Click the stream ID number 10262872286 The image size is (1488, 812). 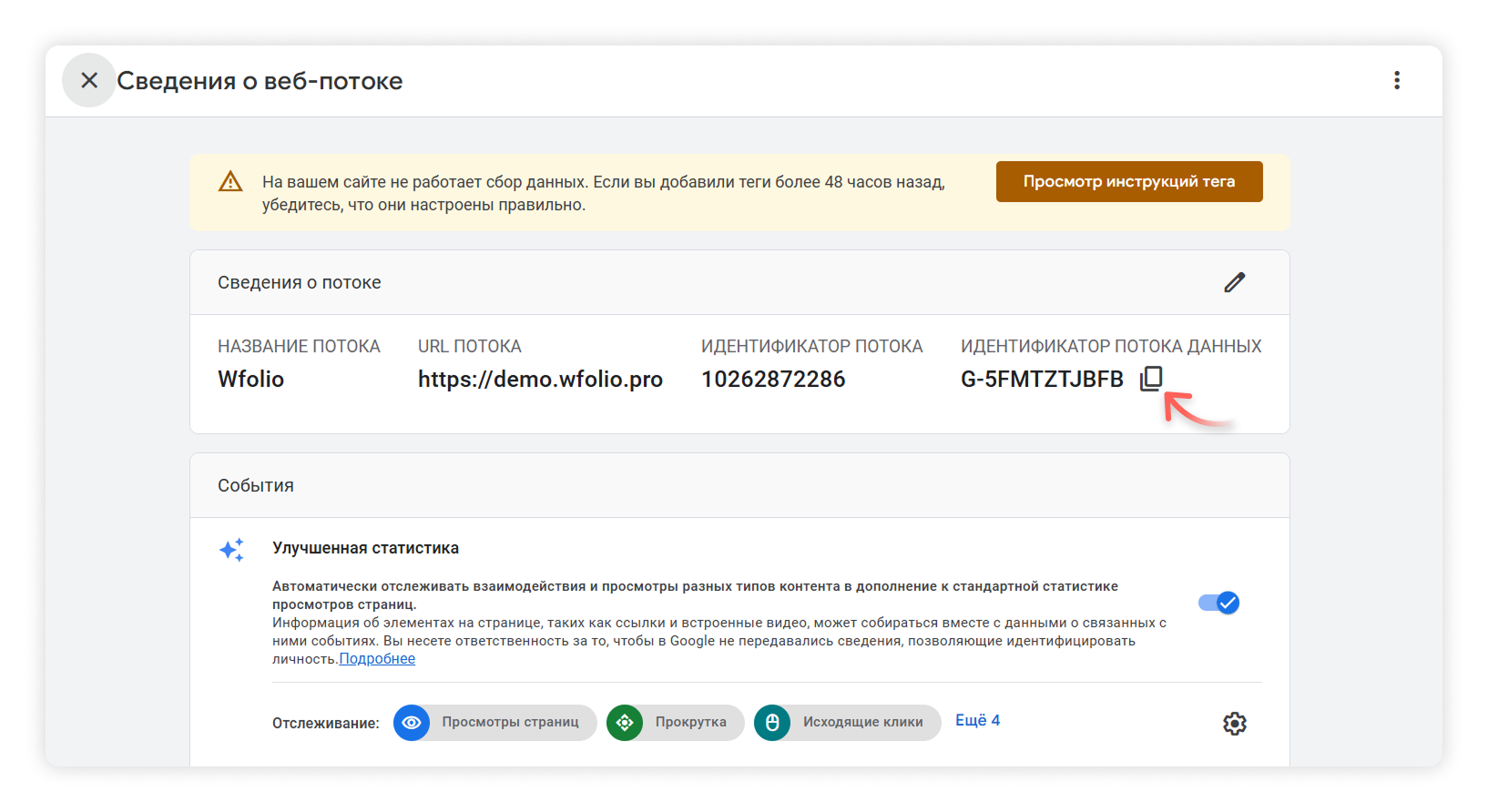point(773,380)
